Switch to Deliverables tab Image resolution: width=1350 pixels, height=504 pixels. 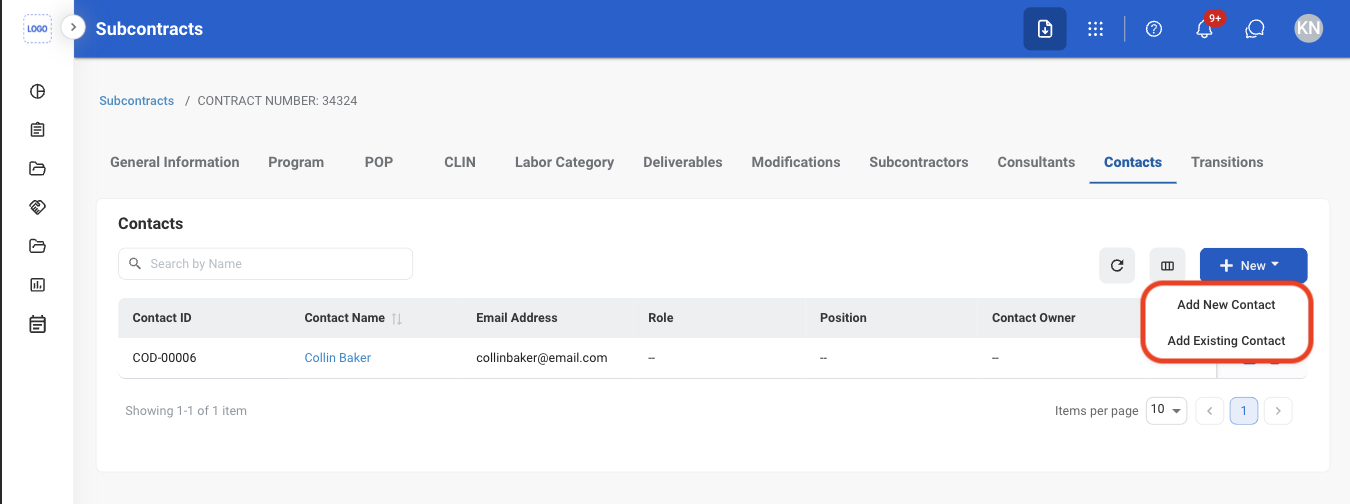click(683, 162)
